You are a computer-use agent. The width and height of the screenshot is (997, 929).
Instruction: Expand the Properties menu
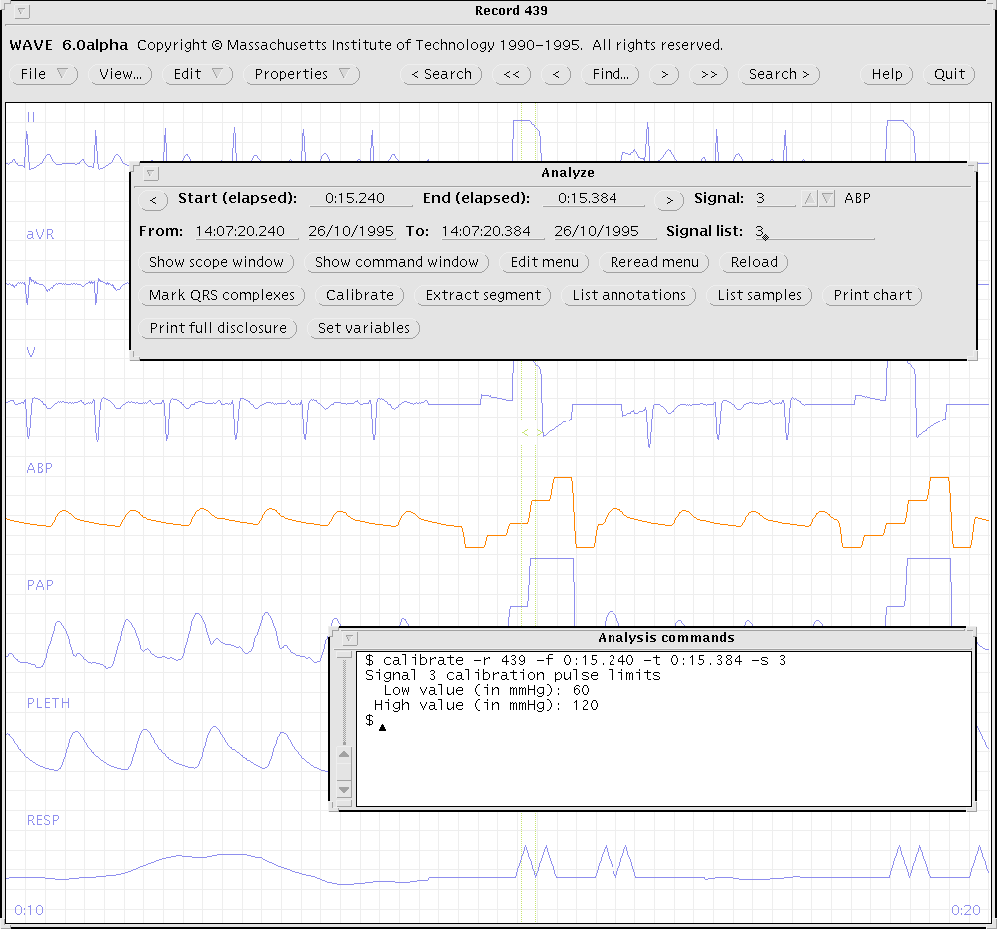point(301,74)
